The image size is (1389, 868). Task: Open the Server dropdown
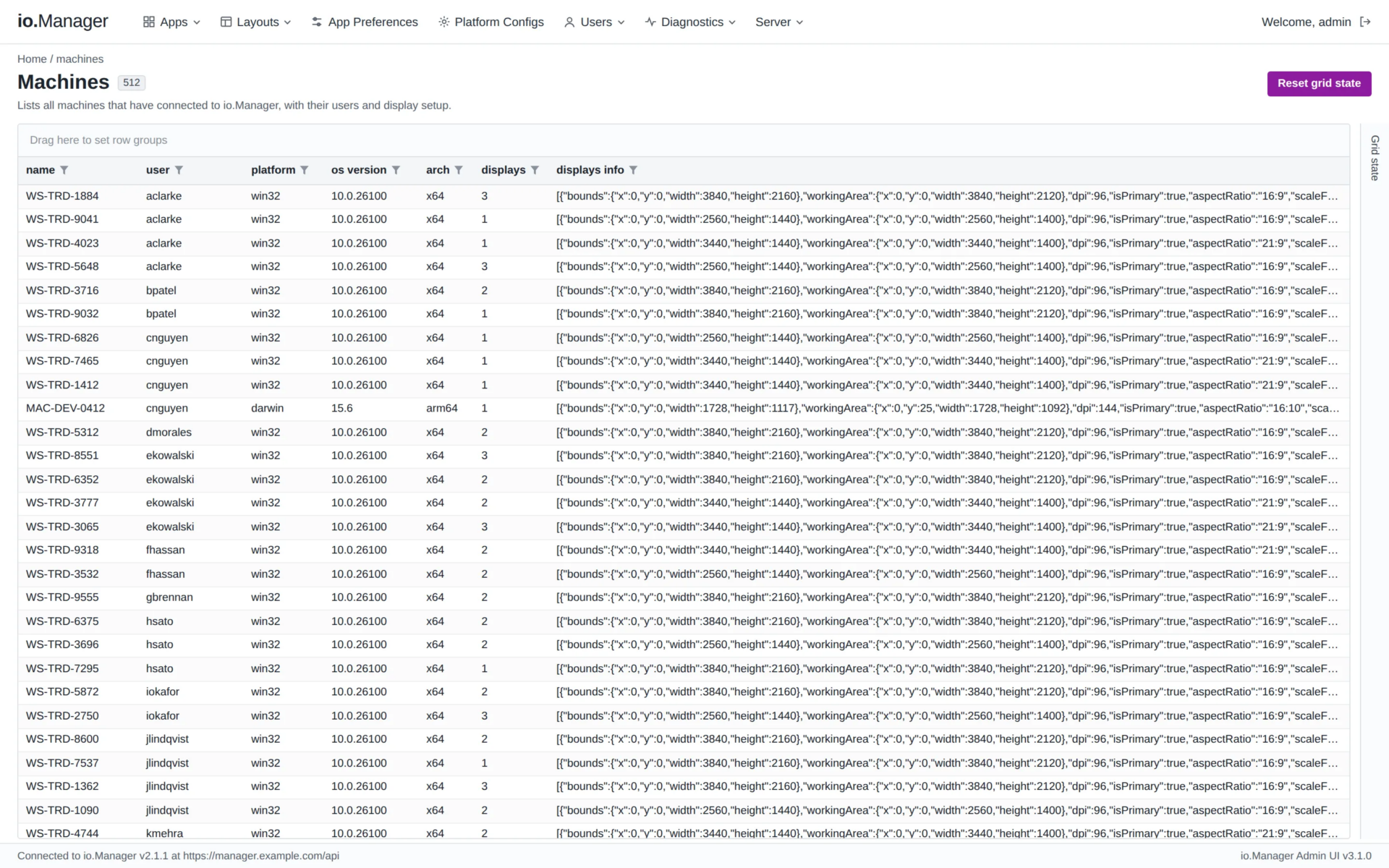point(779,22)
